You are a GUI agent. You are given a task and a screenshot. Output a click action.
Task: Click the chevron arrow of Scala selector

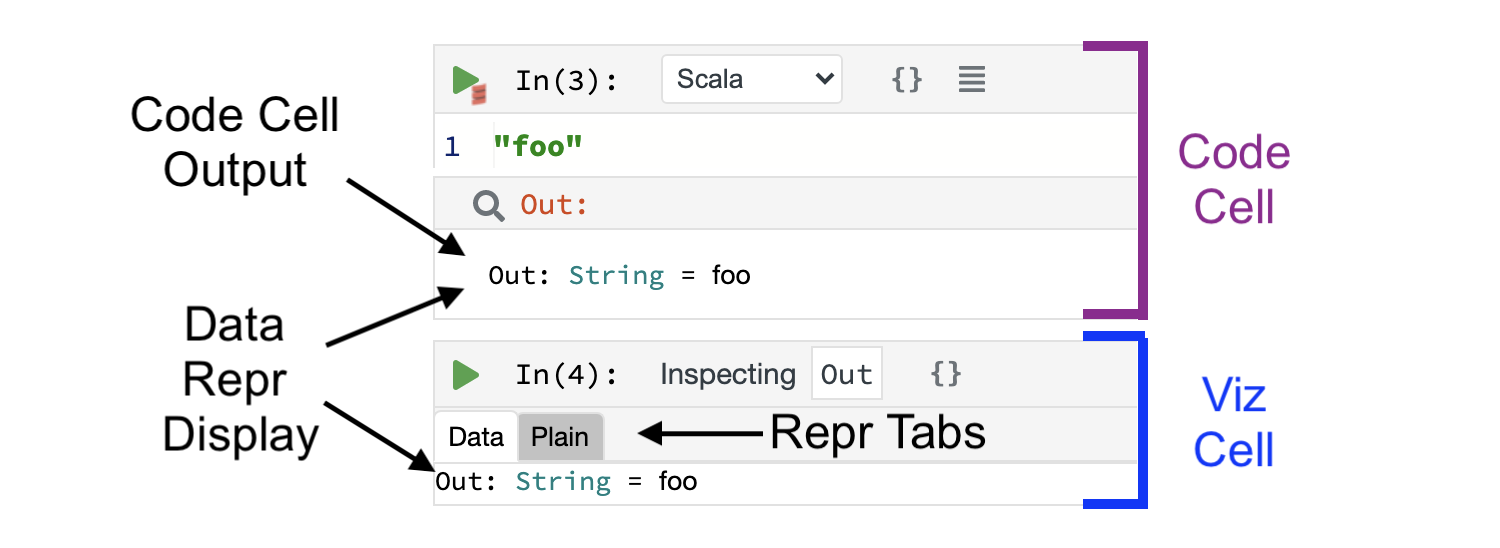tap(824, 79)
